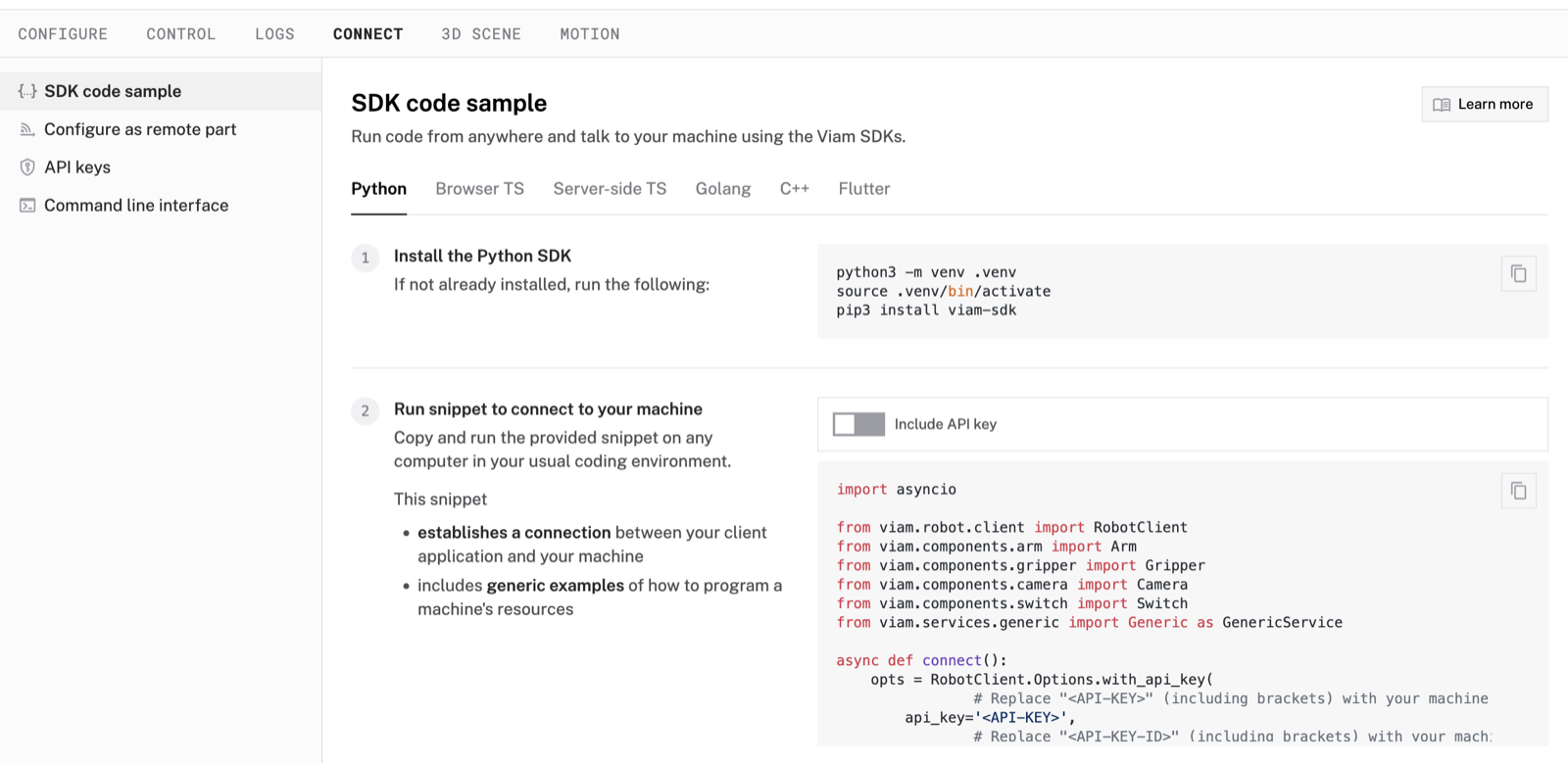Click the 'python3 -m venv .venv' line
The image size is (1568, 763).
926,272
